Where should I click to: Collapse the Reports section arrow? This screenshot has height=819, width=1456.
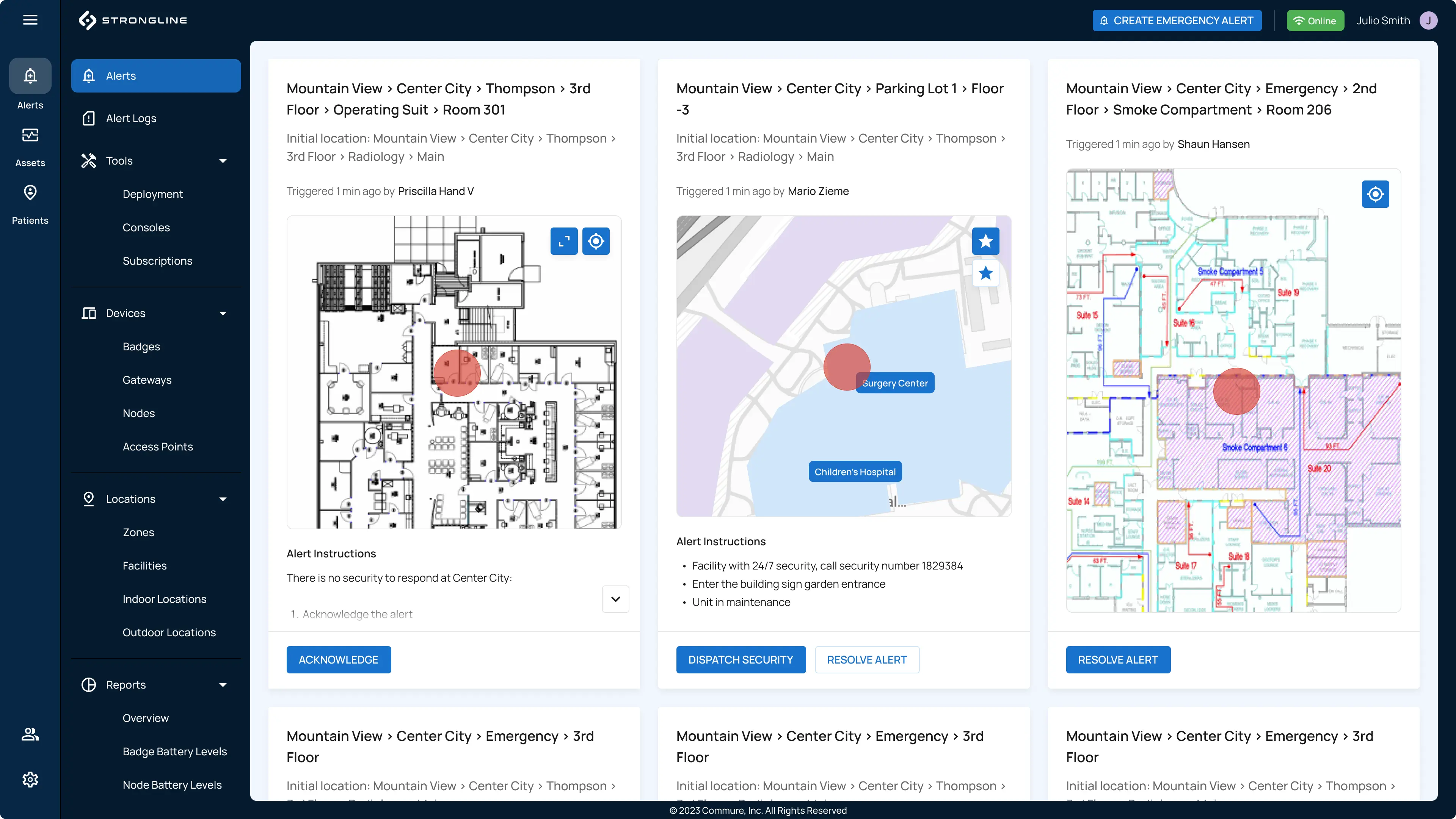(x=223, y=684)
